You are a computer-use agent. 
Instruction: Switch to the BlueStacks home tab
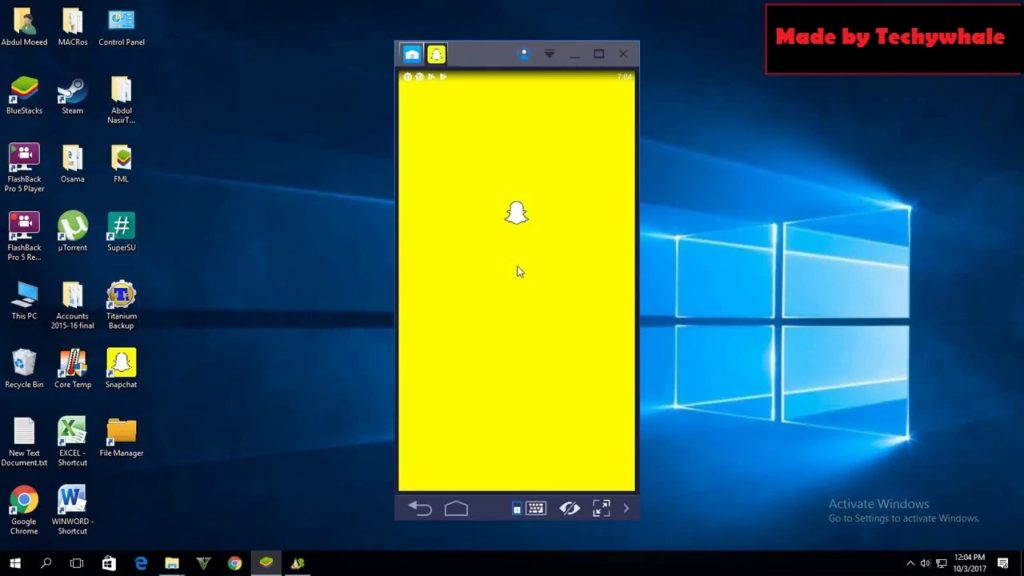pos(411,54)
